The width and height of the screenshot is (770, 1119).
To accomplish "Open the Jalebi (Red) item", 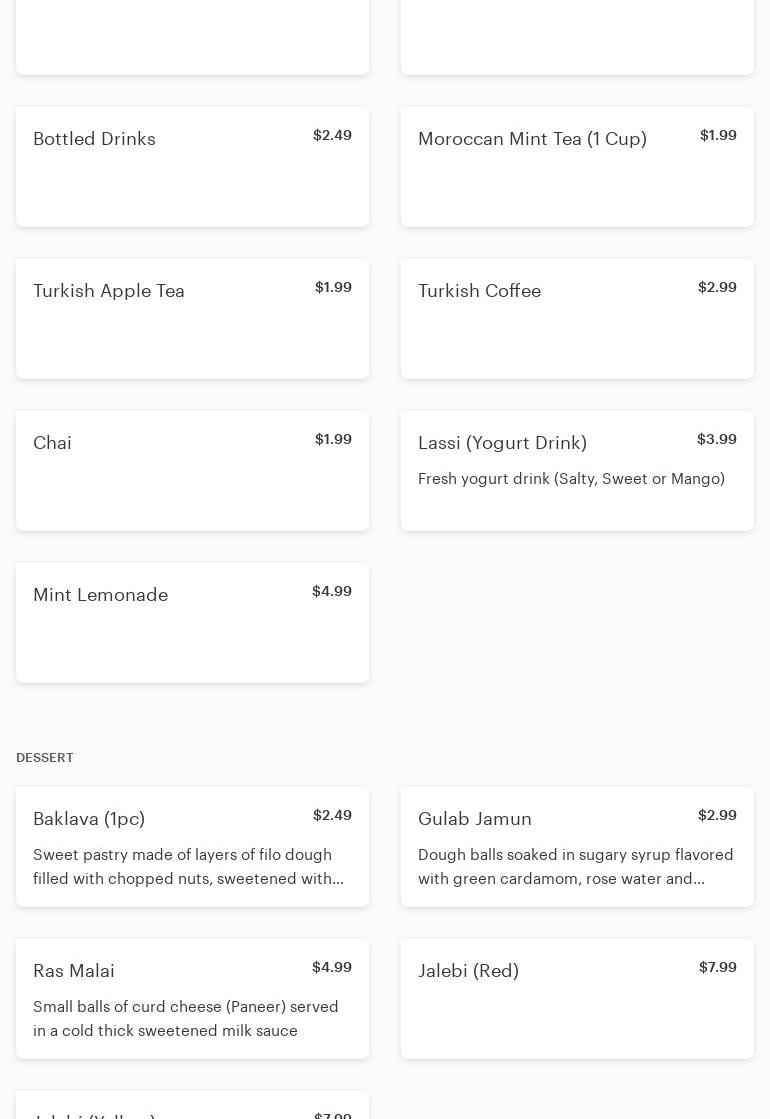I will click(x=577, y=999).
